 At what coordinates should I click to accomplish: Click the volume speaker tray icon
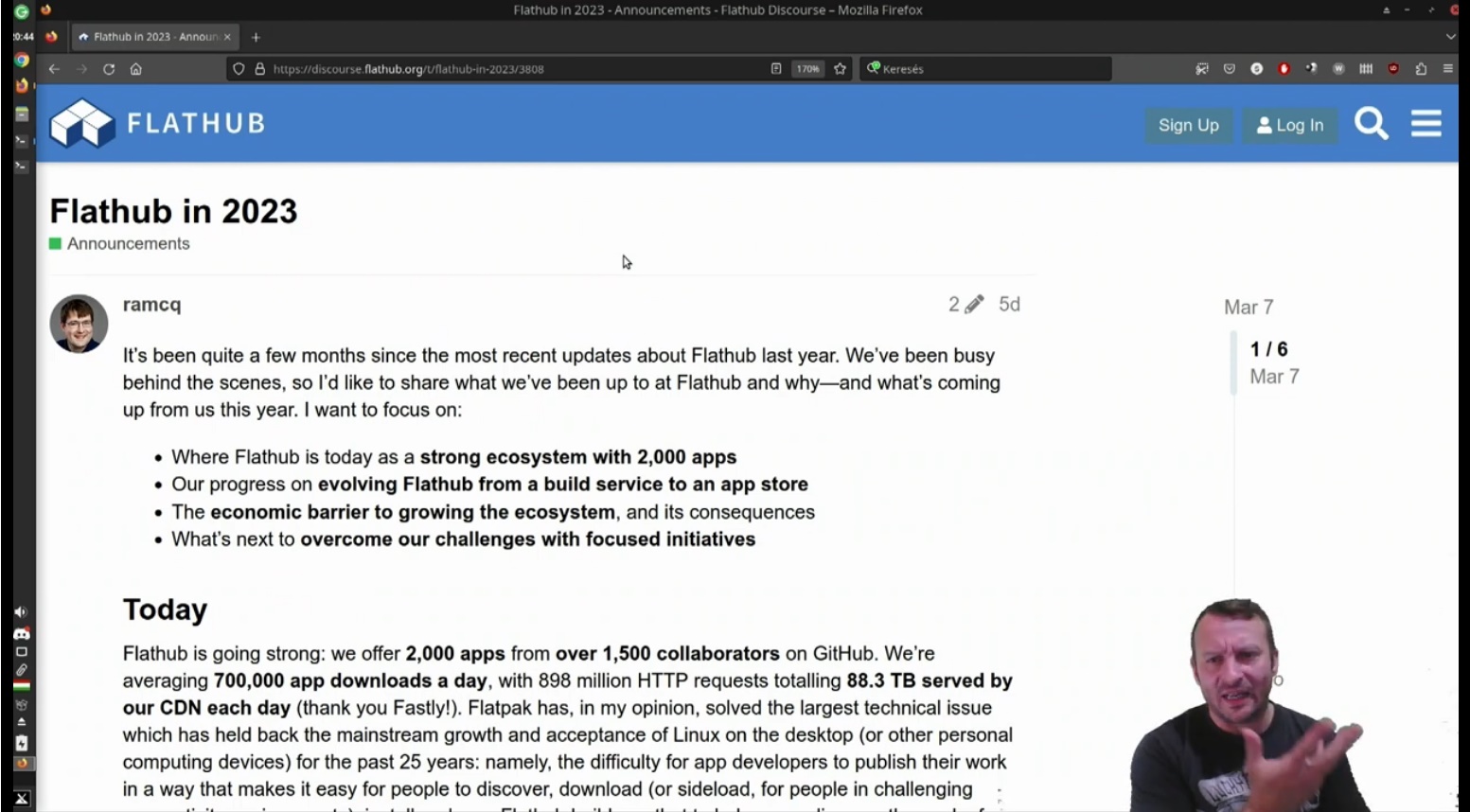coord(21,612)
